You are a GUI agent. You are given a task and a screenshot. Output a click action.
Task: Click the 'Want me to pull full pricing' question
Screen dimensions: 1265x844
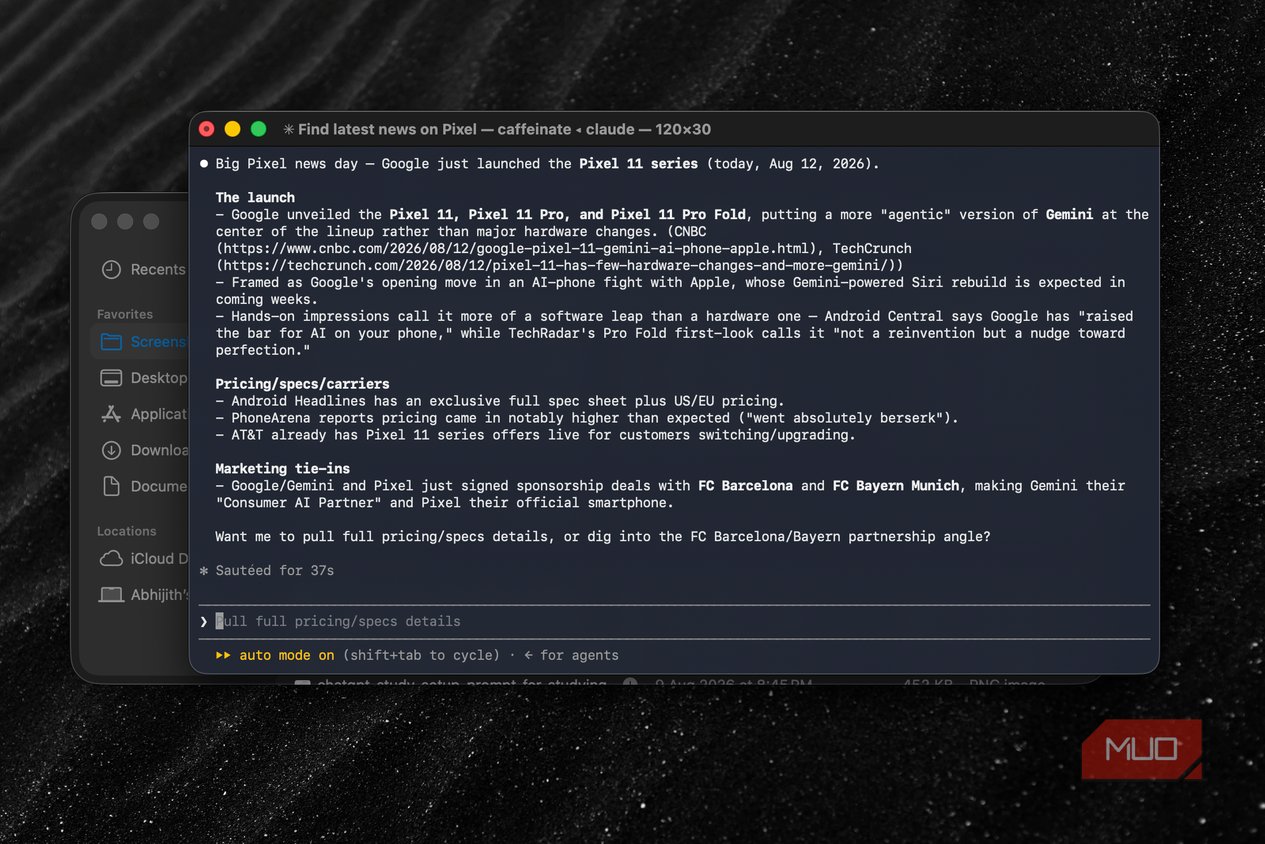[x=603, y=536]
